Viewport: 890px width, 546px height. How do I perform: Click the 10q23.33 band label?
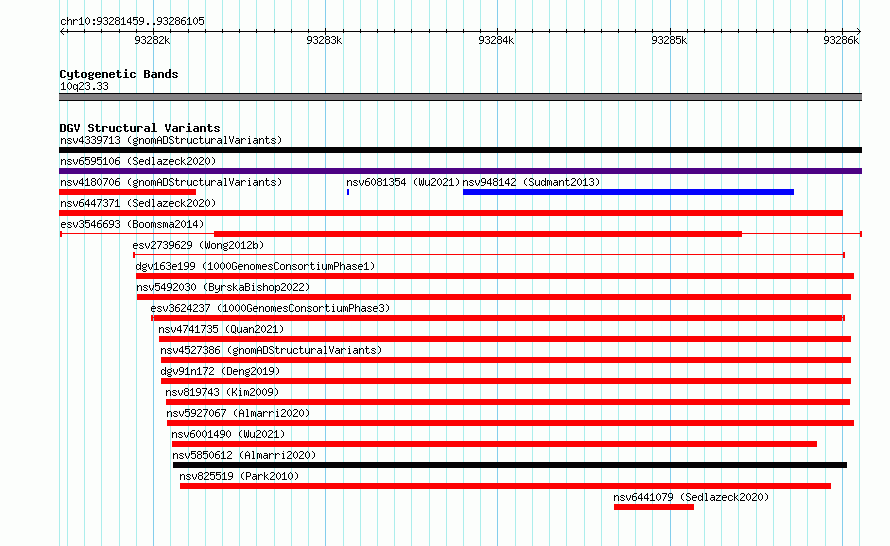click(84, 86)
